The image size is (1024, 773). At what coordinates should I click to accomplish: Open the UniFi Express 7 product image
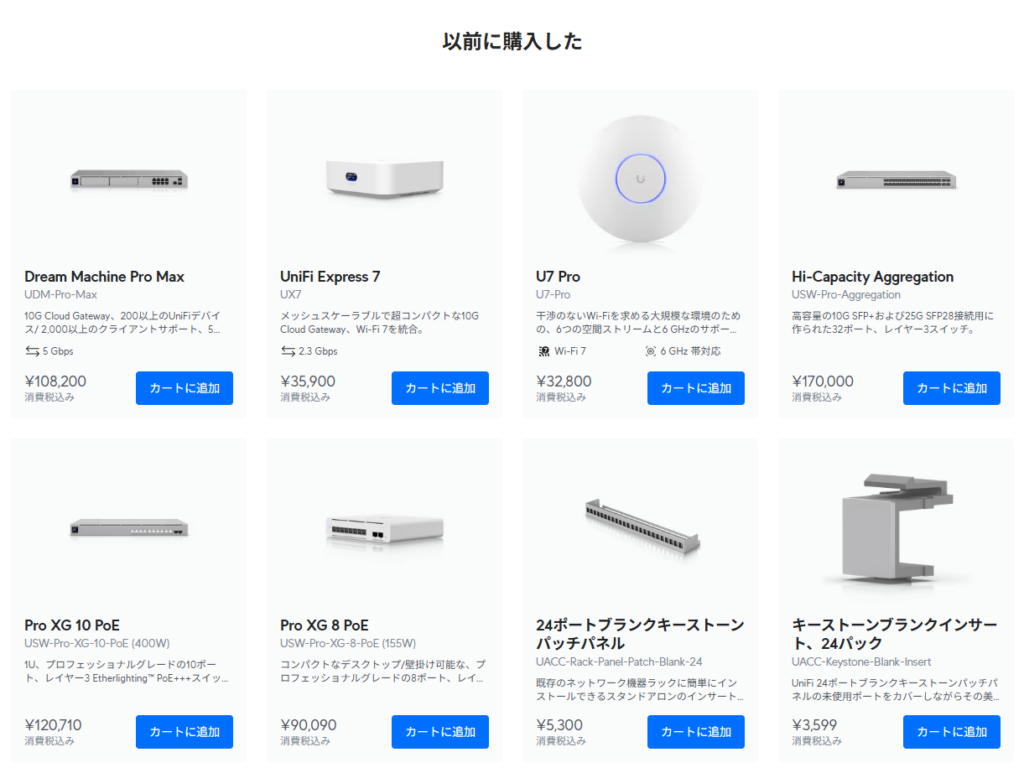385,178
